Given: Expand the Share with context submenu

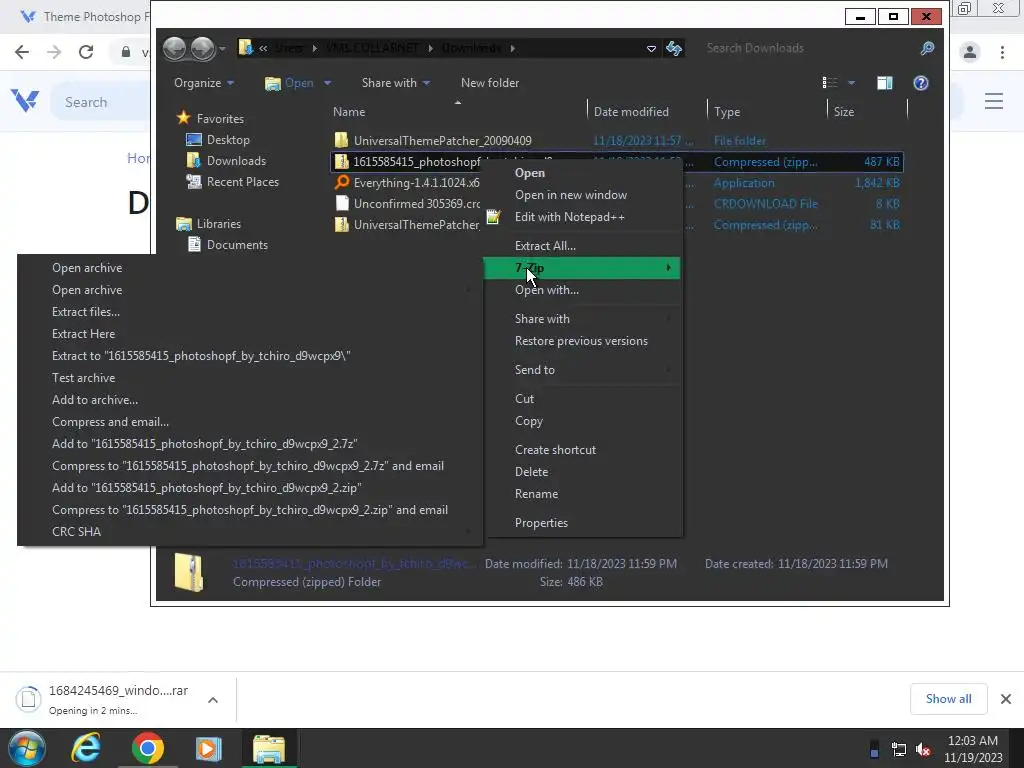Looking at the screenshot, I should pos(581,319).
